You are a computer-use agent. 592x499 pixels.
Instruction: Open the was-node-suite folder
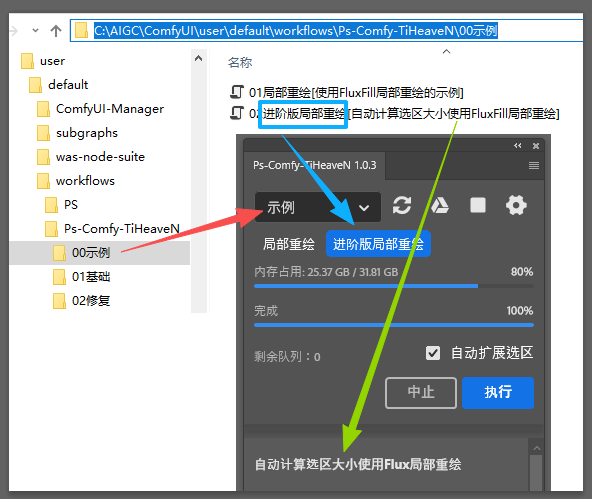point(100,157)
